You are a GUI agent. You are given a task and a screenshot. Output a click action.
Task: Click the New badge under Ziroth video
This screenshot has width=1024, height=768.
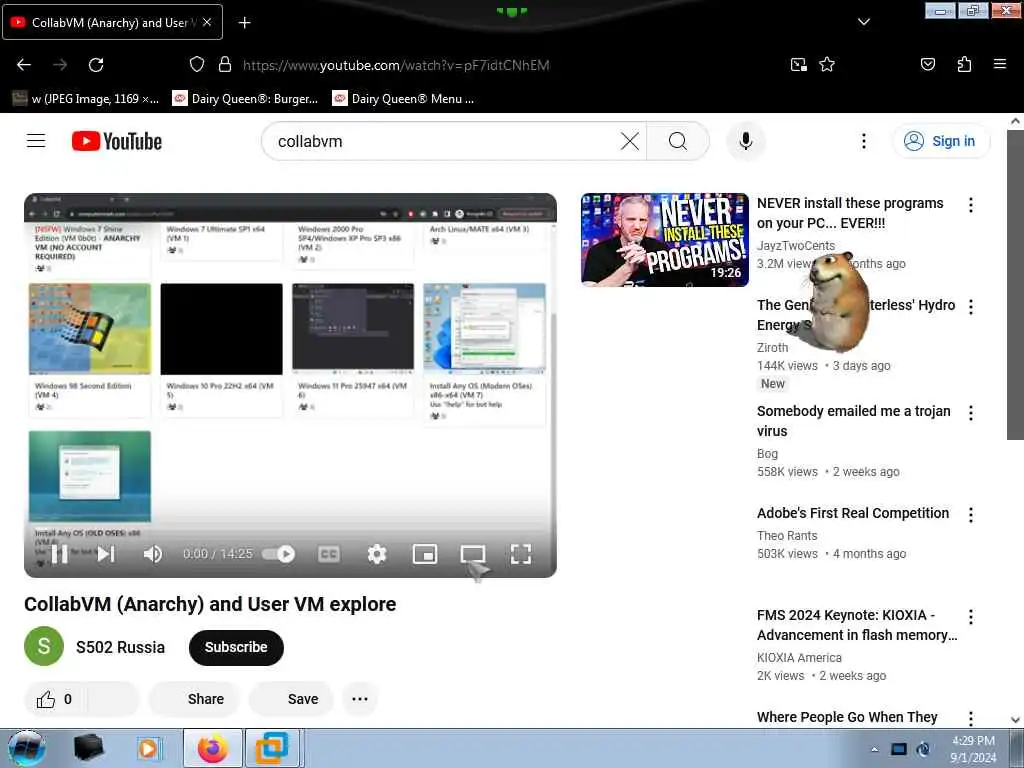(x=773, y=384)
